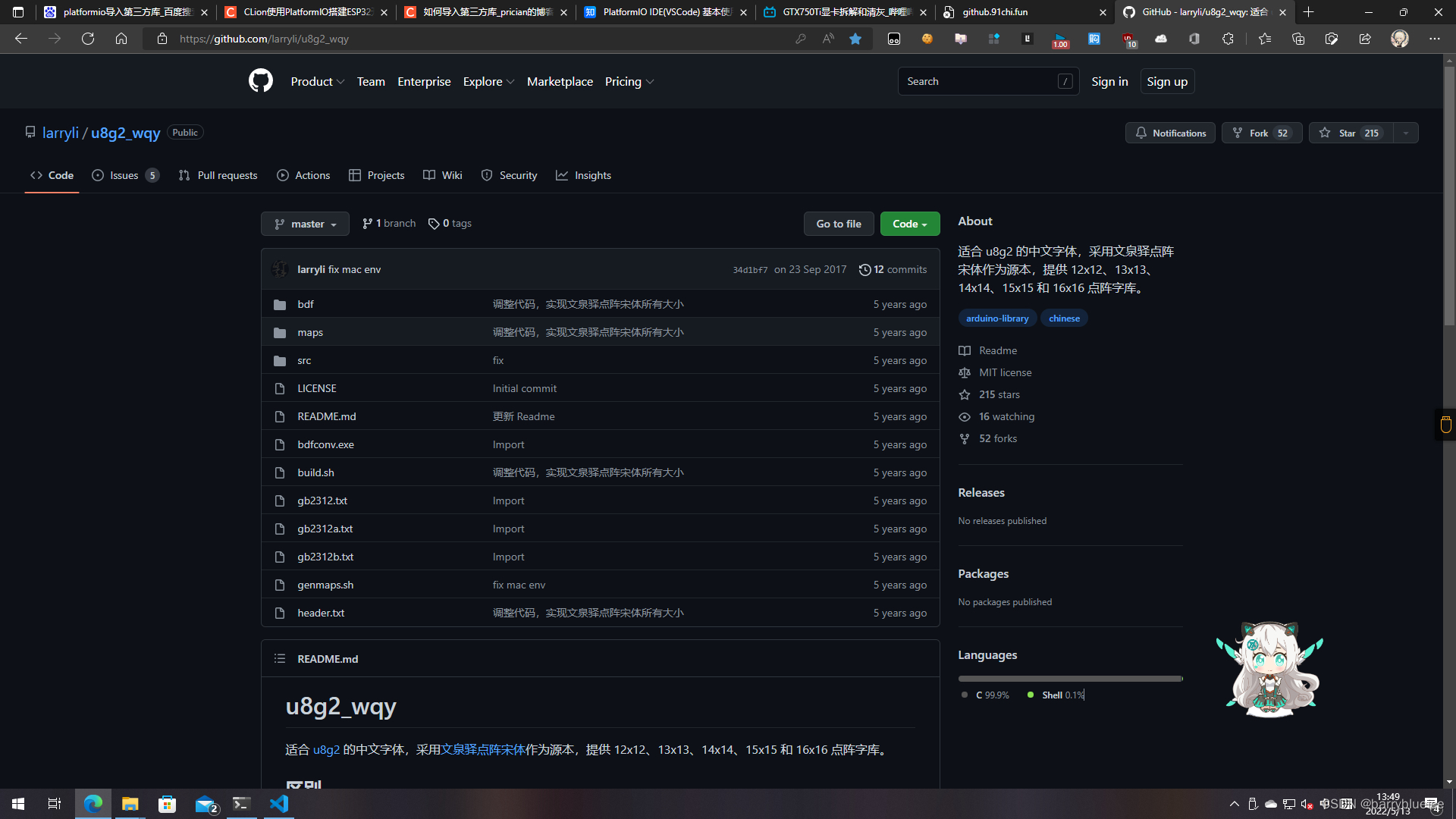The width and height of the screenshot is (1456, 819).
Task: Click the arduino-library topic tag
Action: click(x=997, y=318)
